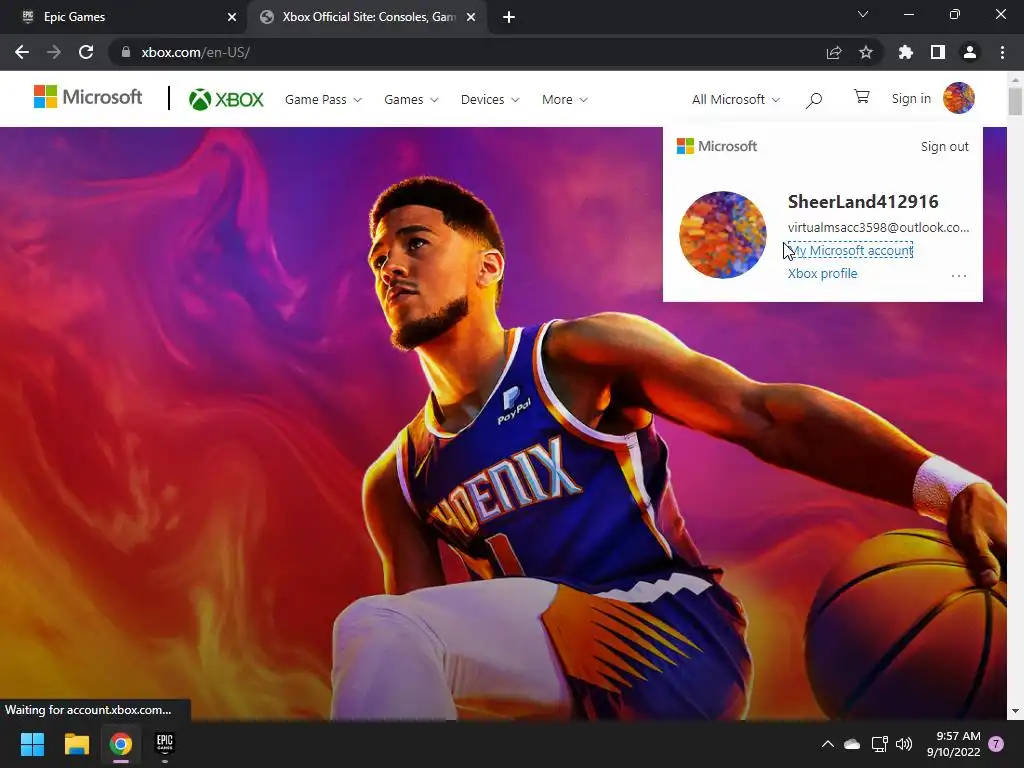Click the Microsoft logo in header
The image size is (1024, 768).
[x=88, y=97]
